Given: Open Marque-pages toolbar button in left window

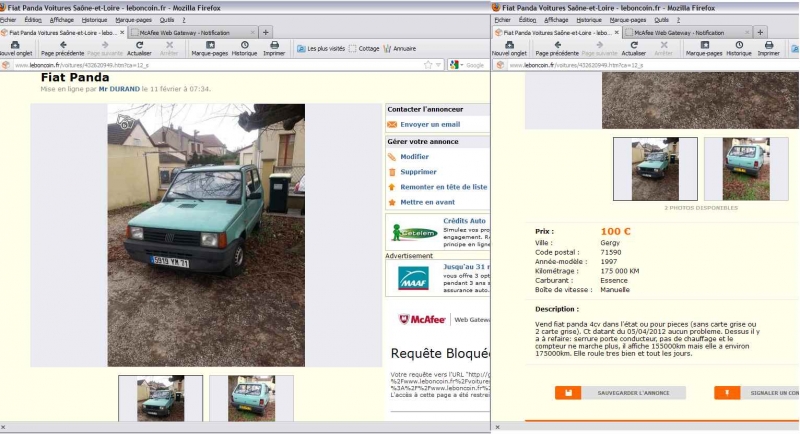Looking at the screenshot, I should point(209,48).
